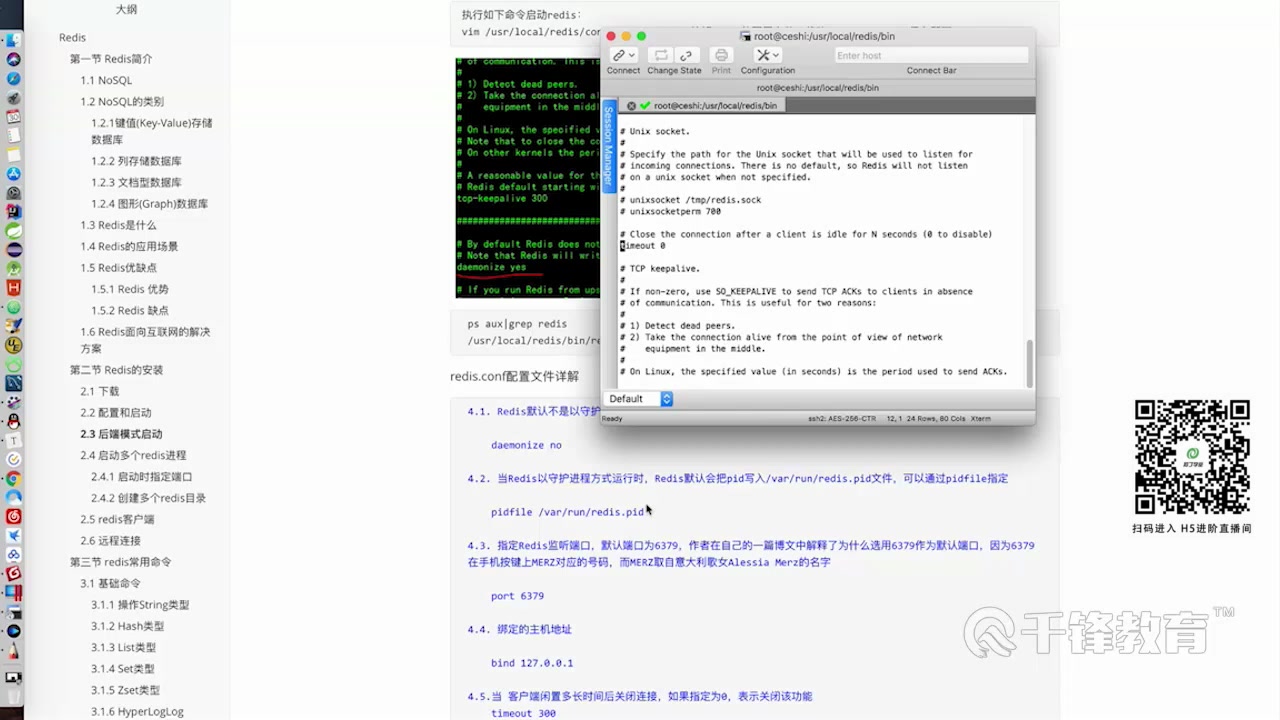Click the 'unixsocketperm 700' line in the terminal

[670, 212]
